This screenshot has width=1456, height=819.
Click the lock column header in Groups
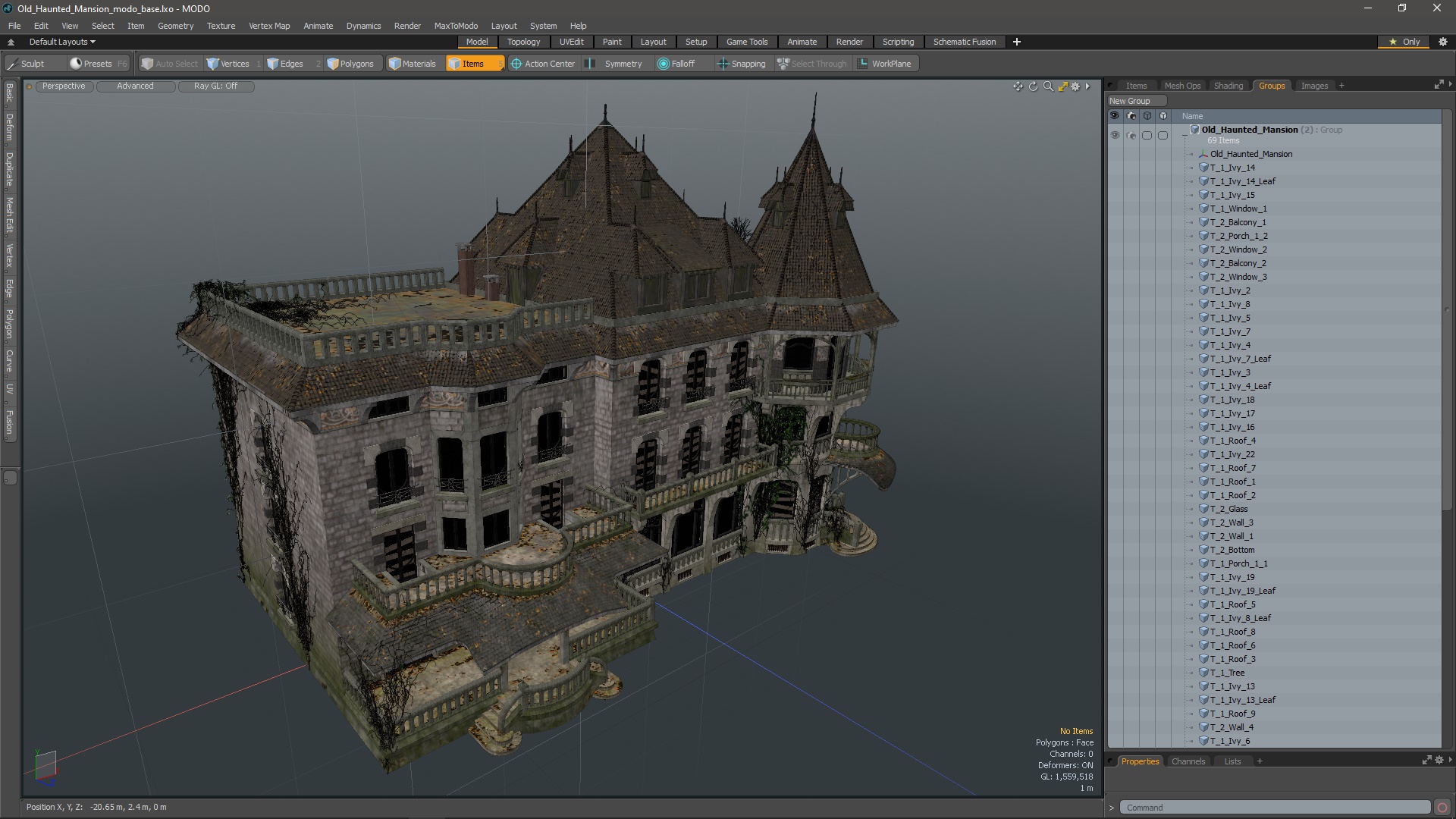tap(1163, 116)
